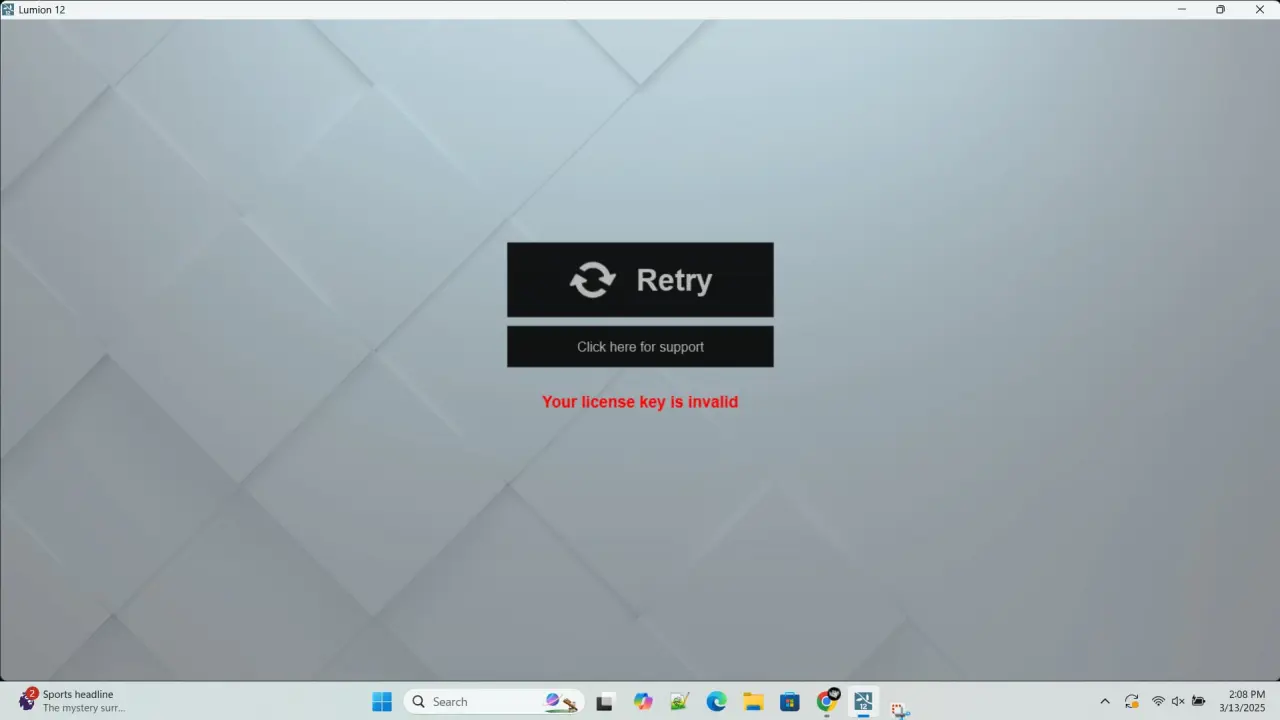Open File Explorer from the taskbar
1280x720 pixels.
point(753,702)
